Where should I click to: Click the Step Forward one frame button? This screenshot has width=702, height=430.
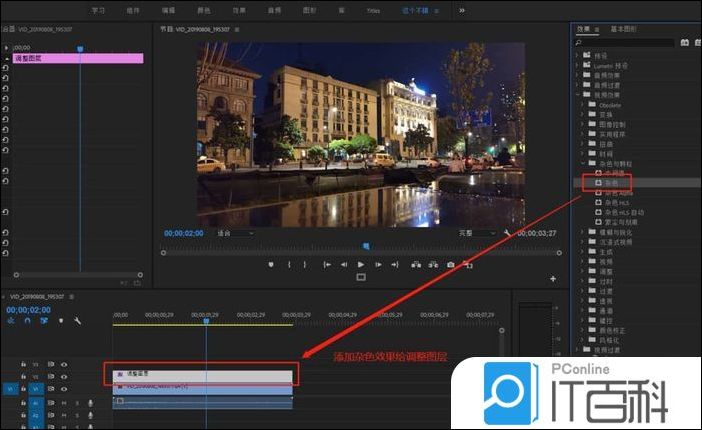[x=378, y=264]
